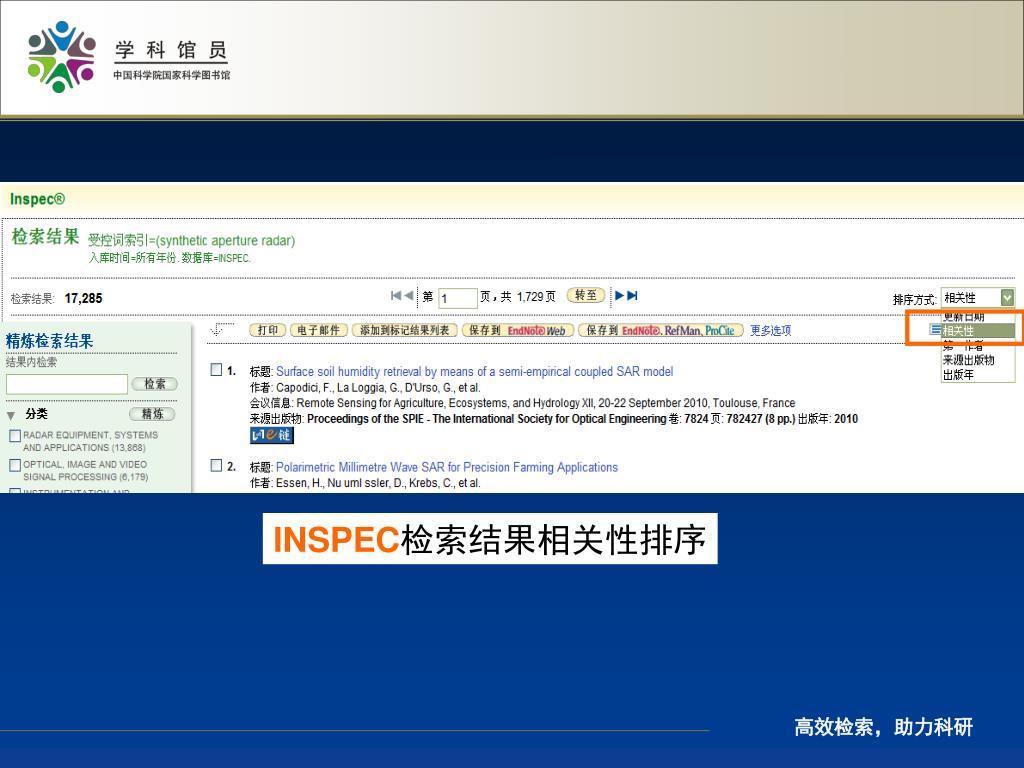This screenshot has height=768, width=1024.
Task: Click the Inspec® database heading
Action: (x=37, y=199)
